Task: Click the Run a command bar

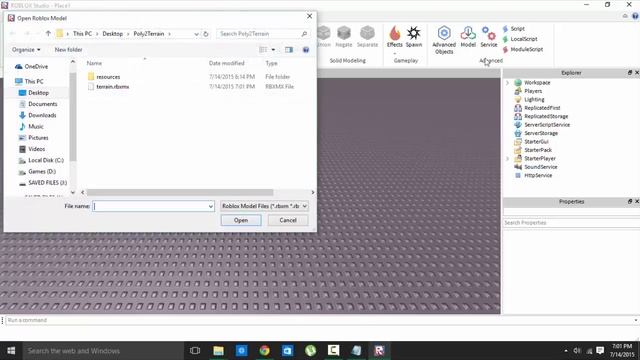Action: tap(320, 320)
